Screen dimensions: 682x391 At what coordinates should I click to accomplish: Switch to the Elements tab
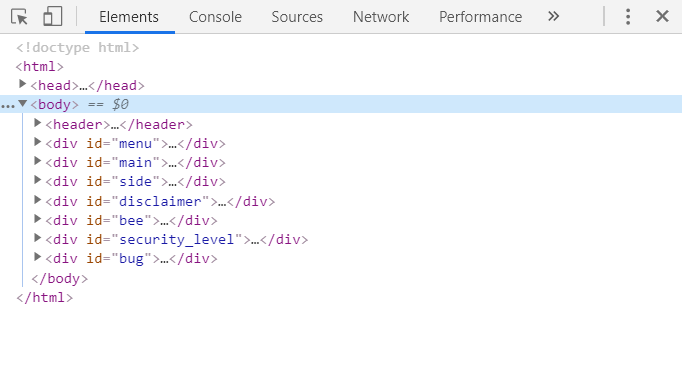[x=129, y=17]
